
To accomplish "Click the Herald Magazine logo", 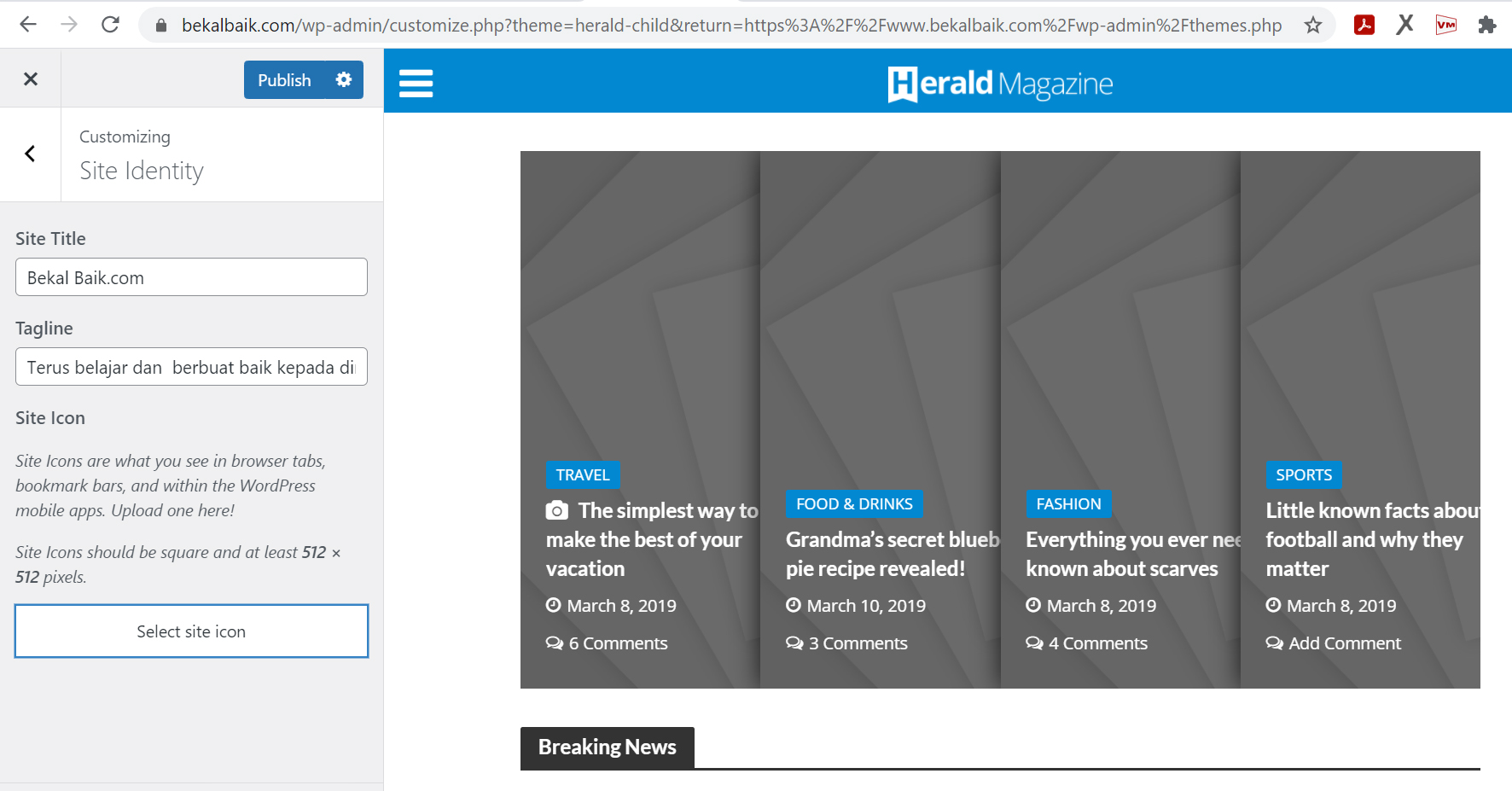I will coord(1000,84).
